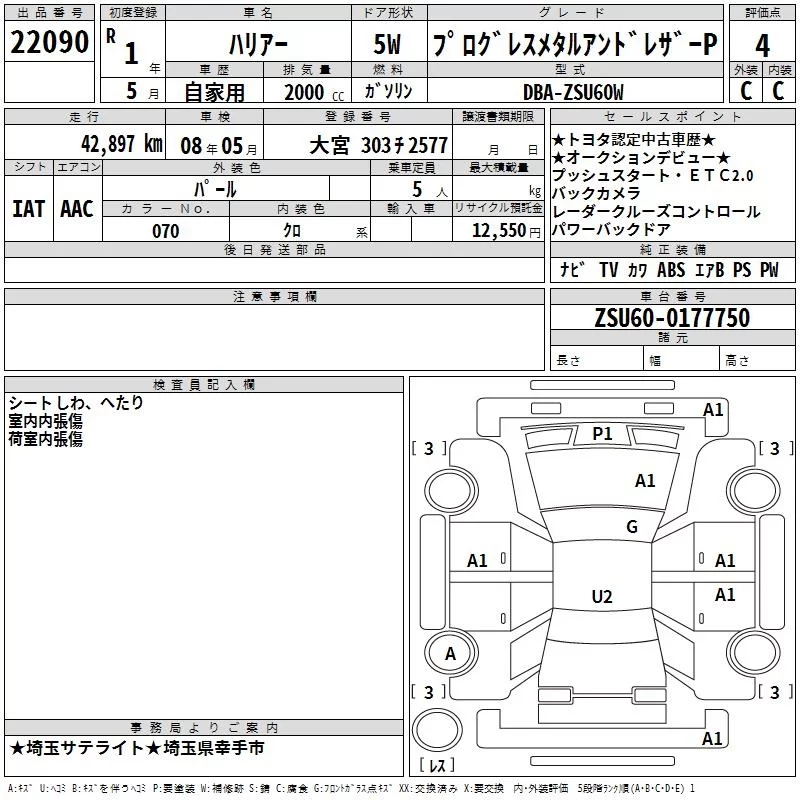Click the 高さ dimension cell
Viewport: 800px width, 800px height.
pyautogui.click(x=758, y=360)
